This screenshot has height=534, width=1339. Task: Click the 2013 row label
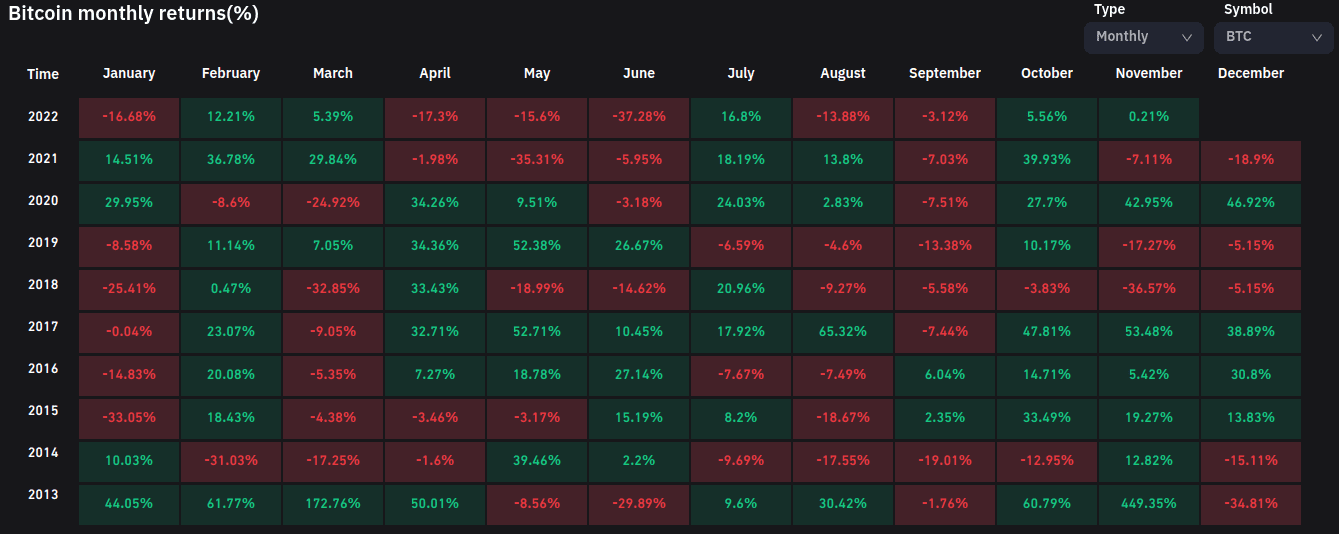point(43,494)
